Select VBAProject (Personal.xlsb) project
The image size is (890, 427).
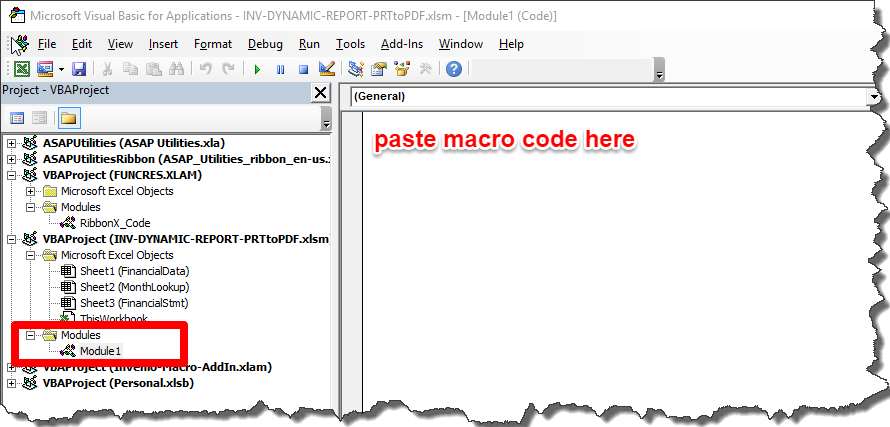118,383
